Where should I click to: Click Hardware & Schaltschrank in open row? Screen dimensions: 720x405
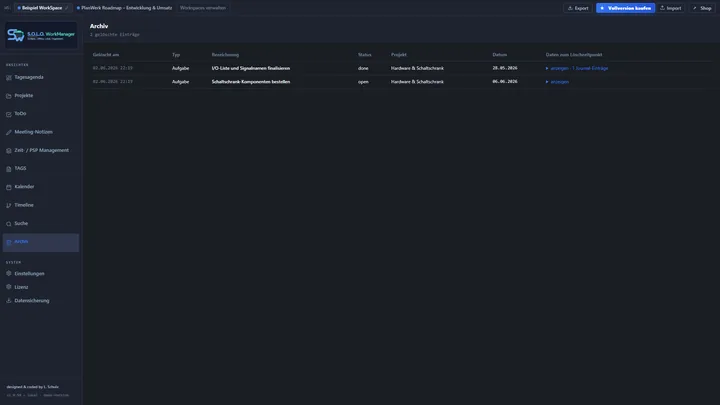(417, 82)
